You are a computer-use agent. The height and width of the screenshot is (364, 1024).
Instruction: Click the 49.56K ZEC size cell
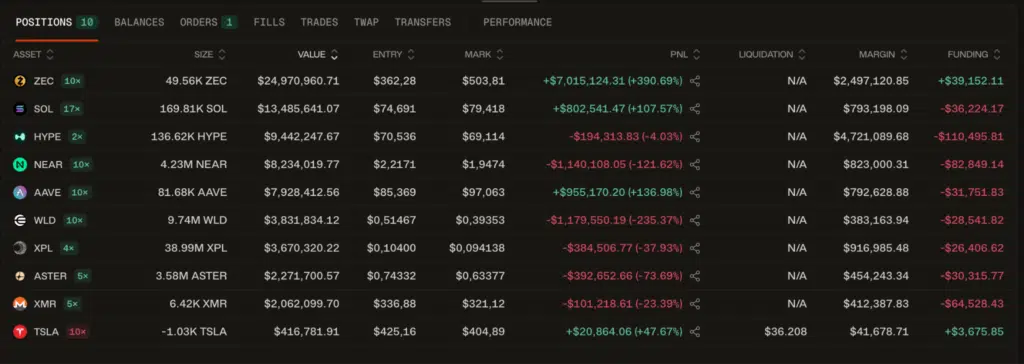(196, 81)
